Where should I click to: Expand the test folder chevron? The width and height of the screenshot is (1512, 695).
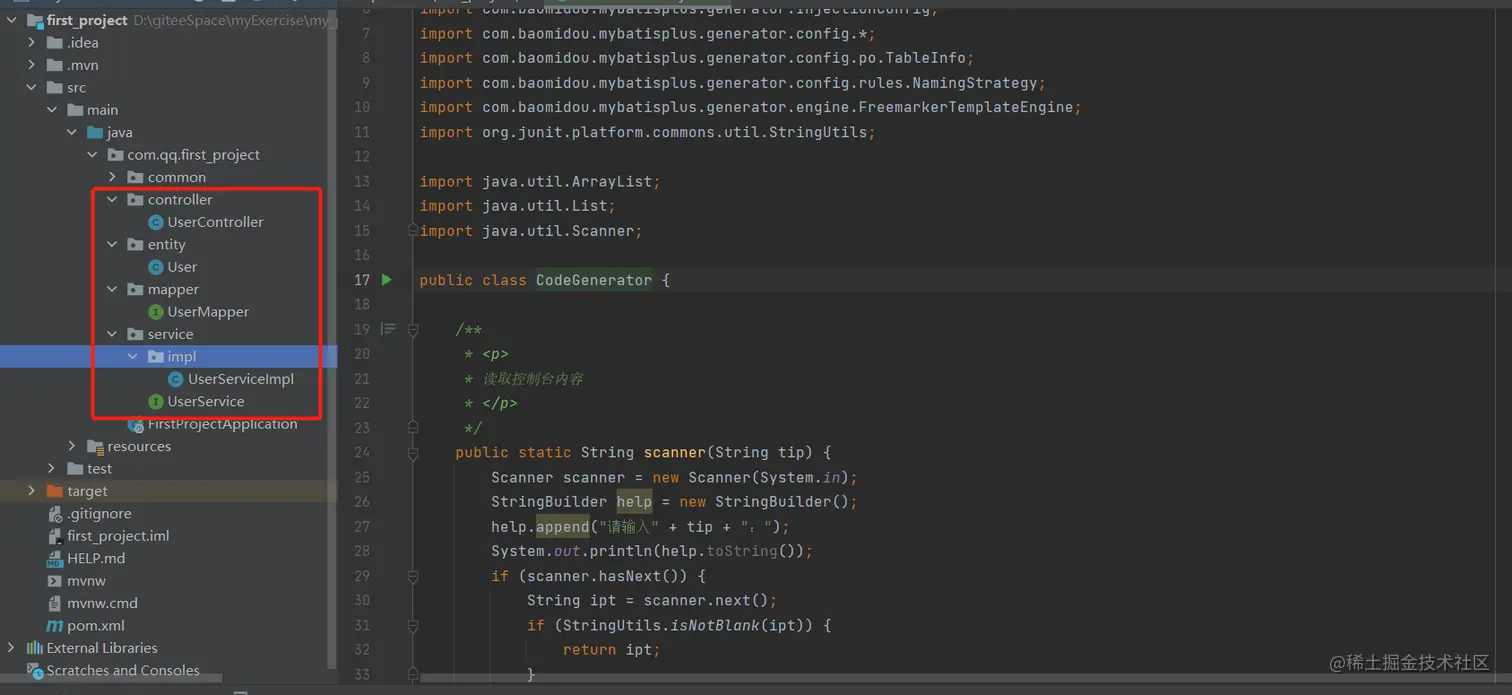[x=52, y=469]
